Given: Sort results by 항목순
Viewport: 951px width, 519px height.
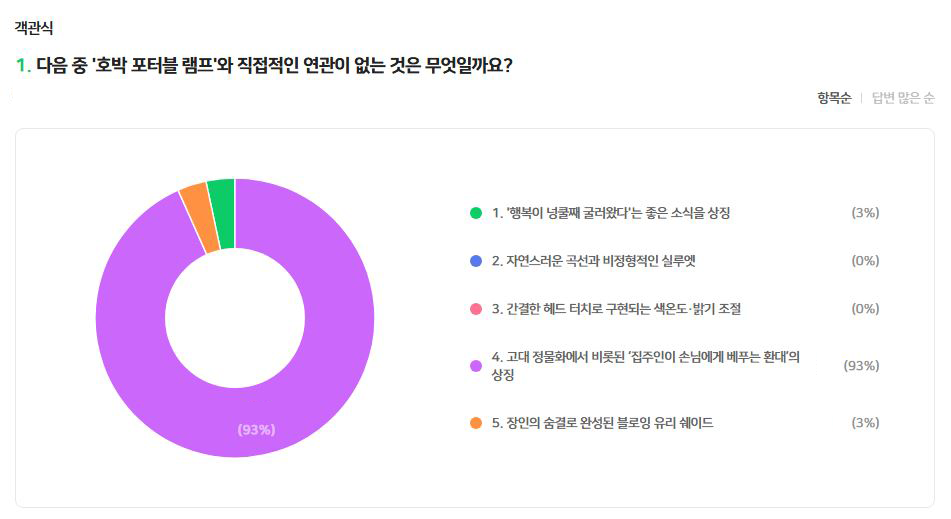Looking at the screenshot, I should [x=833, y=98].
